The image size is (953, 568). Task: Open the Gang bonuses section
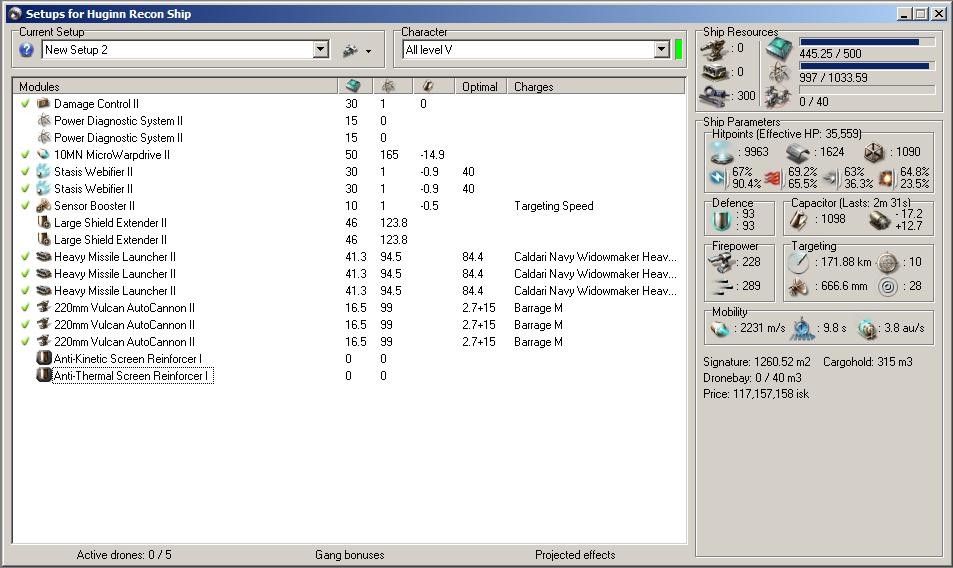pos(349,555)
